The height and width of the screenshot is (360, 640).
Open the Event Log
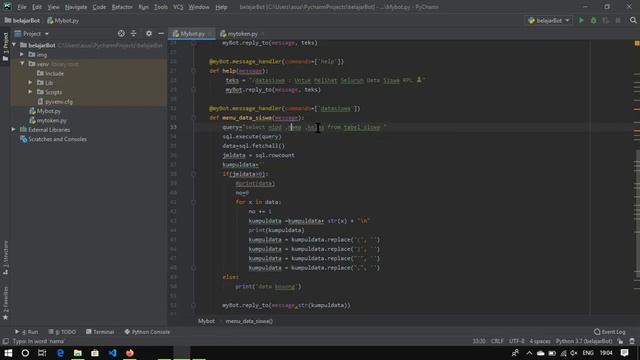(x=609, y=332)
